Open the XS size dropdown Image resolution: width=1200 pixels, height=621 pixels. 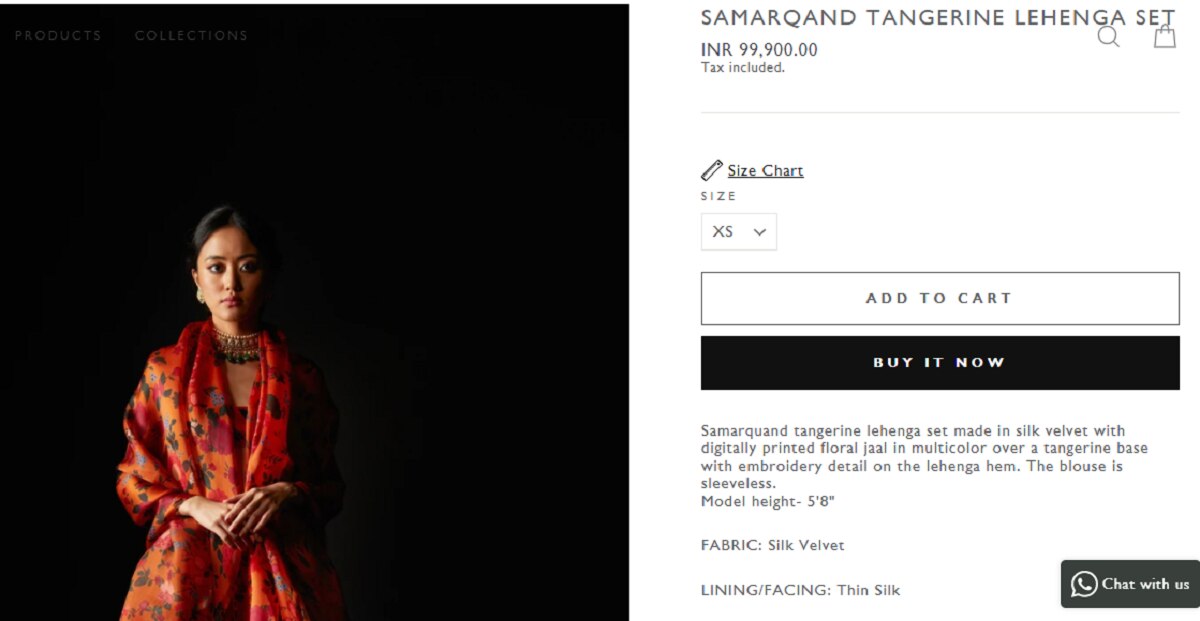(739, 232)
